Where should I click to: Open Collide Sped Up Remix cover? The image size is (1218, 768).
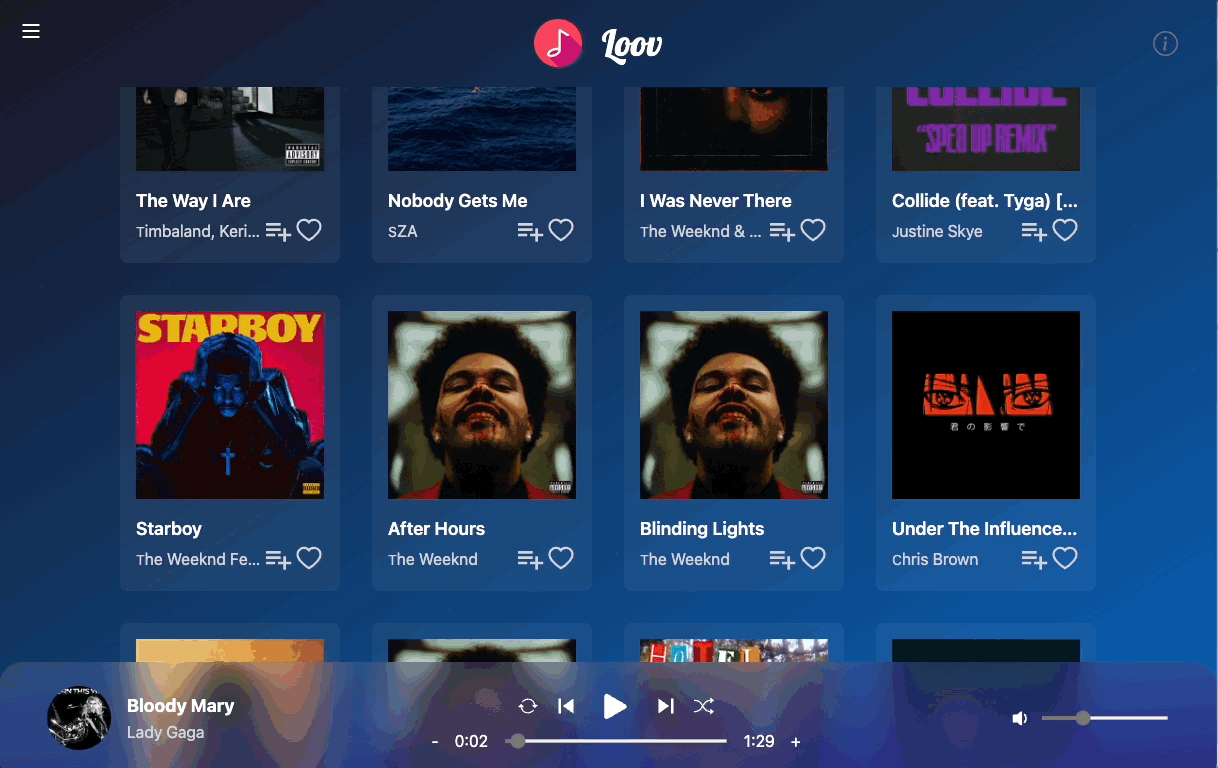(986, 129)
